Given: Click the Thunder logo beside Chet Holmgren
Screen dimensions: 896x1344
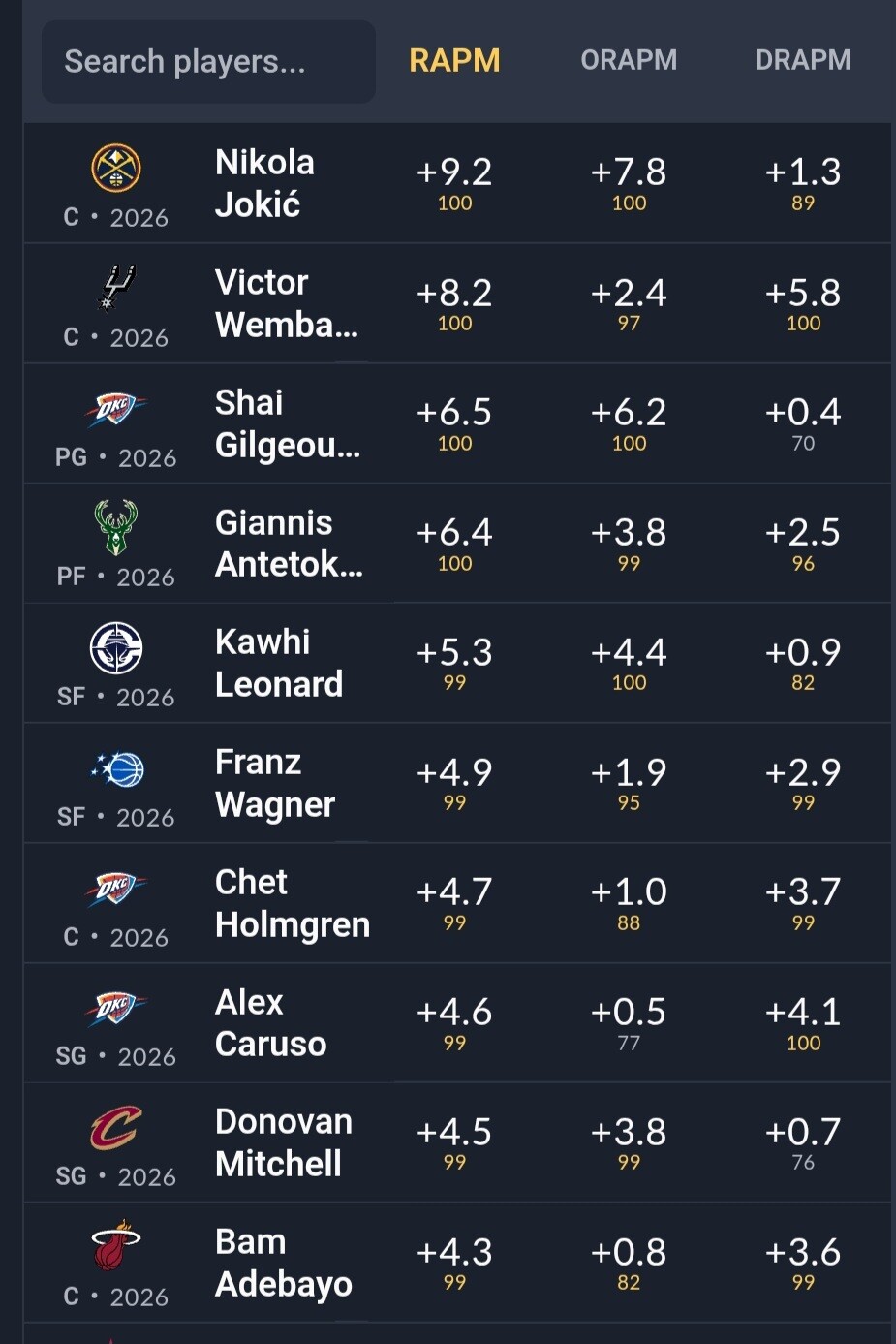Looking at the screenshot, I should pyautogui.click(x=115, y=888).
